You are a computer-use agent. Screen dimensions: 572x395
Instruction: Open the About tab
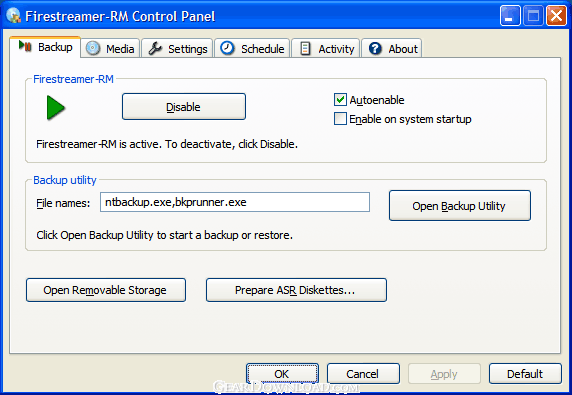(x=392, y=49)
